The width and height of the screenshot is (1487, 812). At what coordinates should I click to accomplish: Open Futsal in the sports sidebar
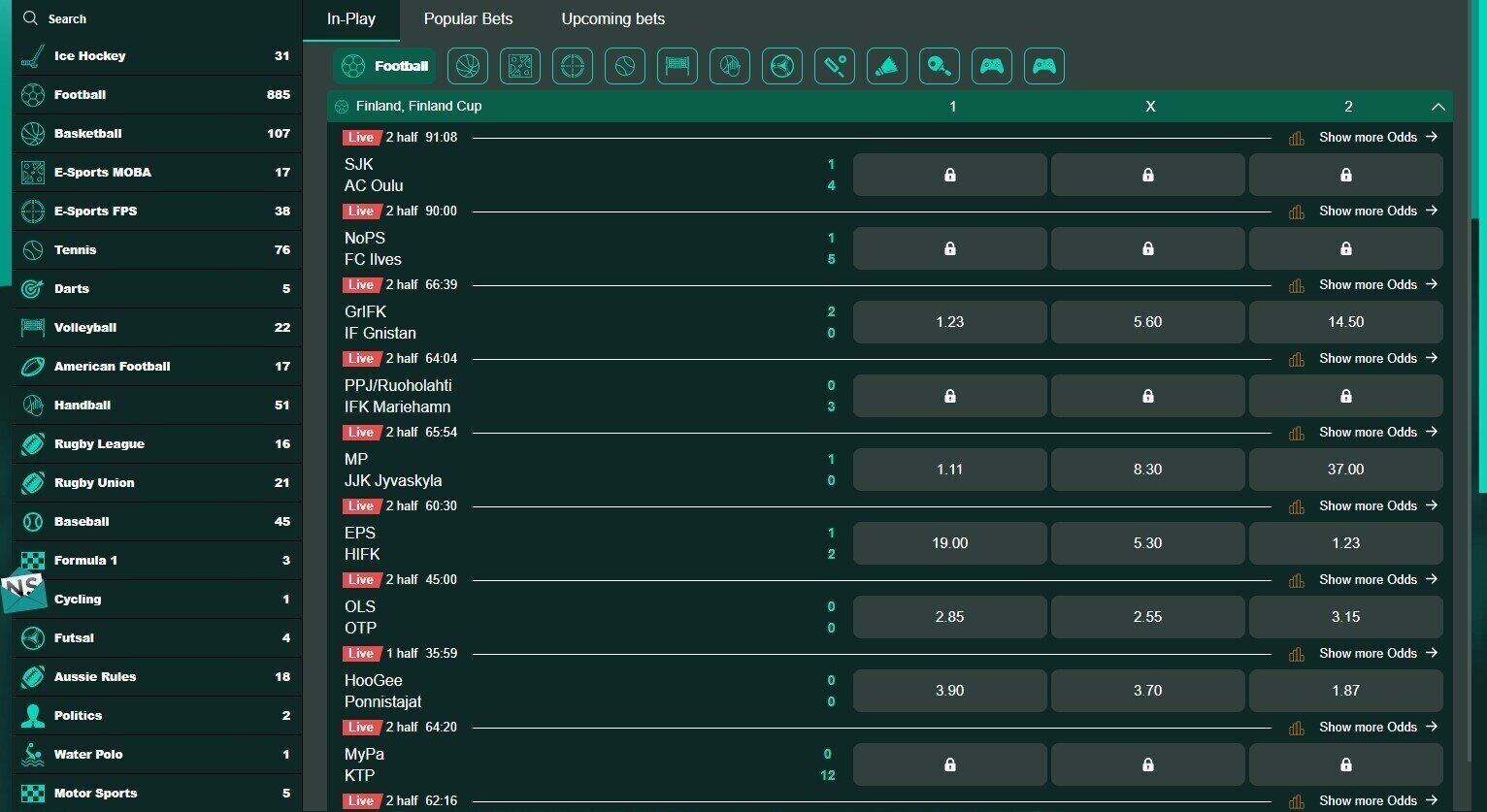click(x=156, y=638)
